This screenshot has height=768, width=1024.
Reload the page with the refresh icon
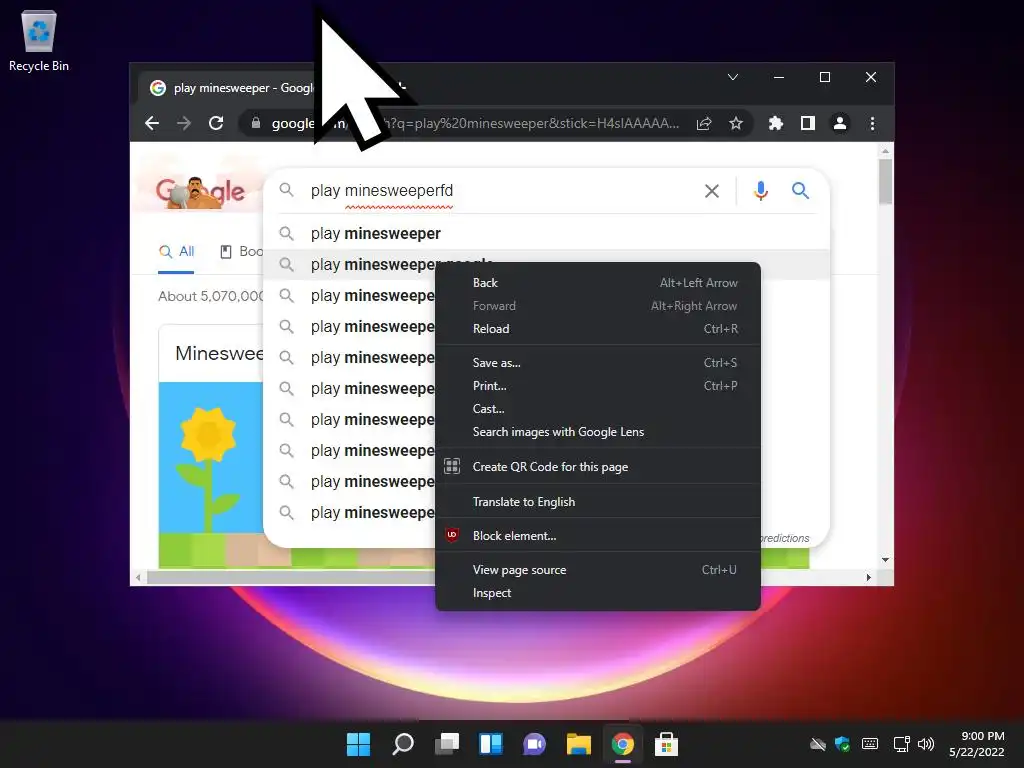(216, 123)
